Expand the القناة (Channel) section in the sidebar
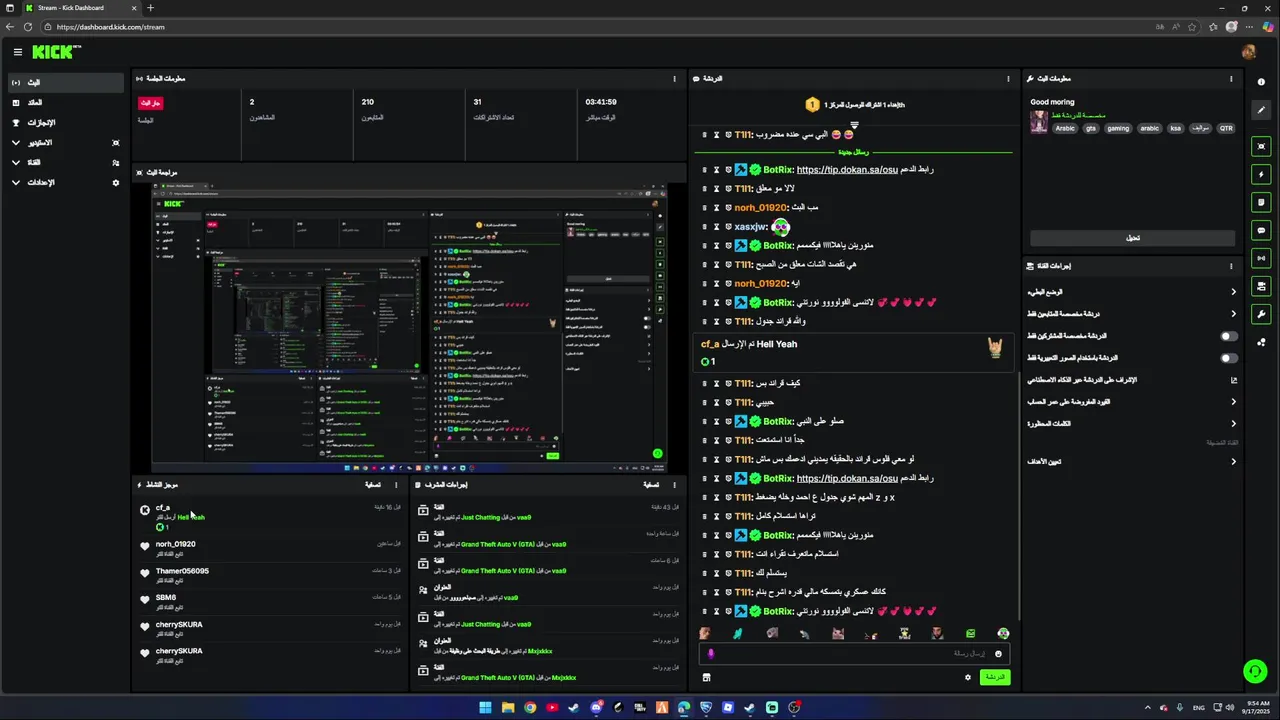This screenshot has height=720, width=1280. click(68, 162)
